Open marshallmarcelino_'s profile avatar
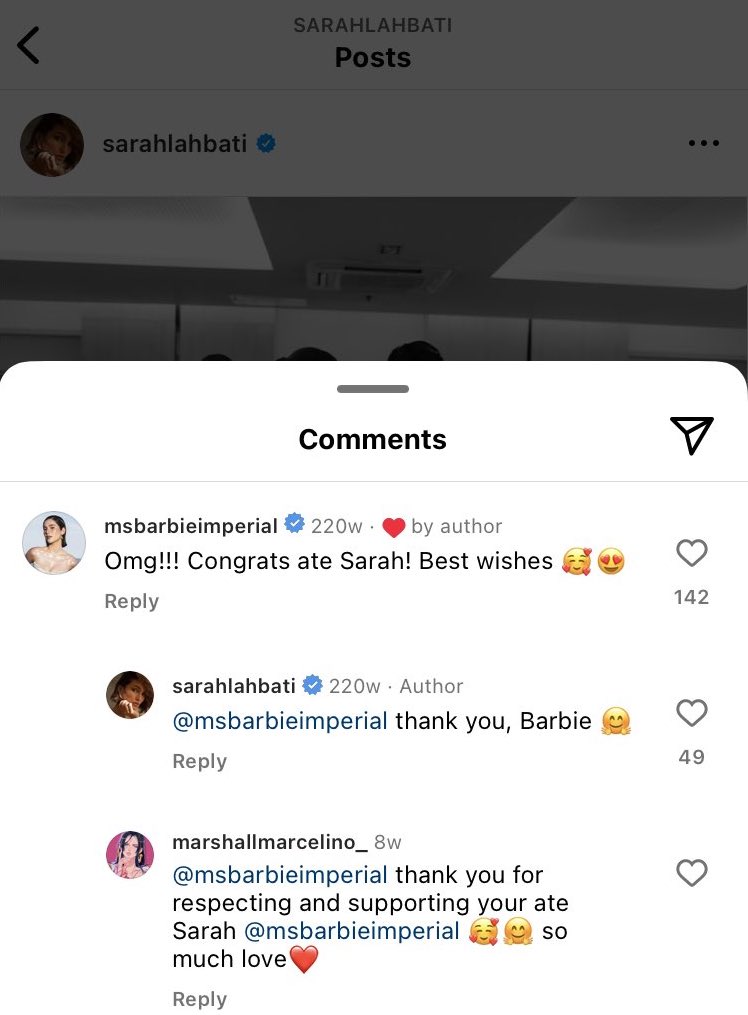The height and width of the screenshot is (1015, 748). pos(130,855)
